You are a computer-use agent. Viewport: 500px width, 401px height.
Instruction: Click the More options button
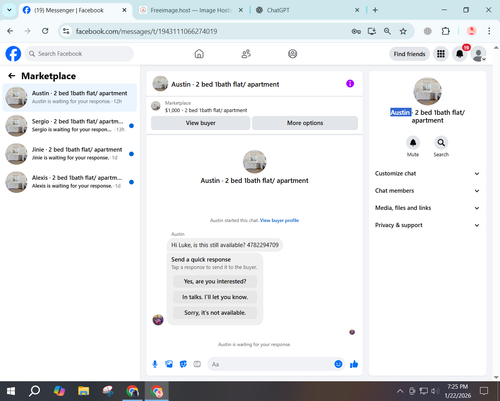coord(305,123)
